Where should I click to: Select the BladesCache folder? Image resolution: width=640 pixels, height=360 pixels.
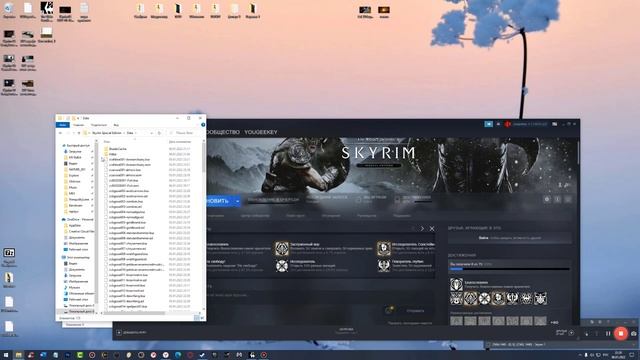point(118,149)
